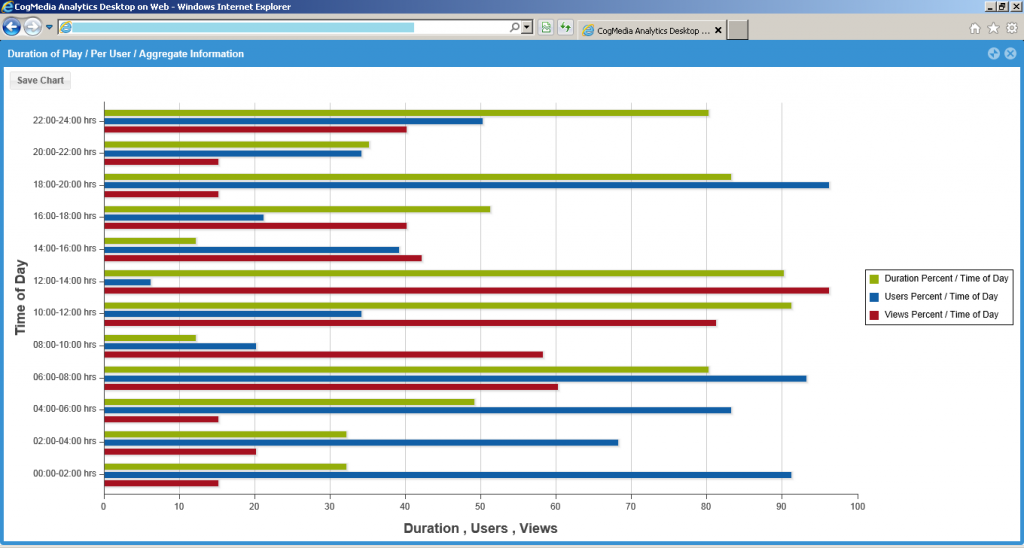1024x548 pixels.
Task: Click the address bar URL field
Action: 280,27
